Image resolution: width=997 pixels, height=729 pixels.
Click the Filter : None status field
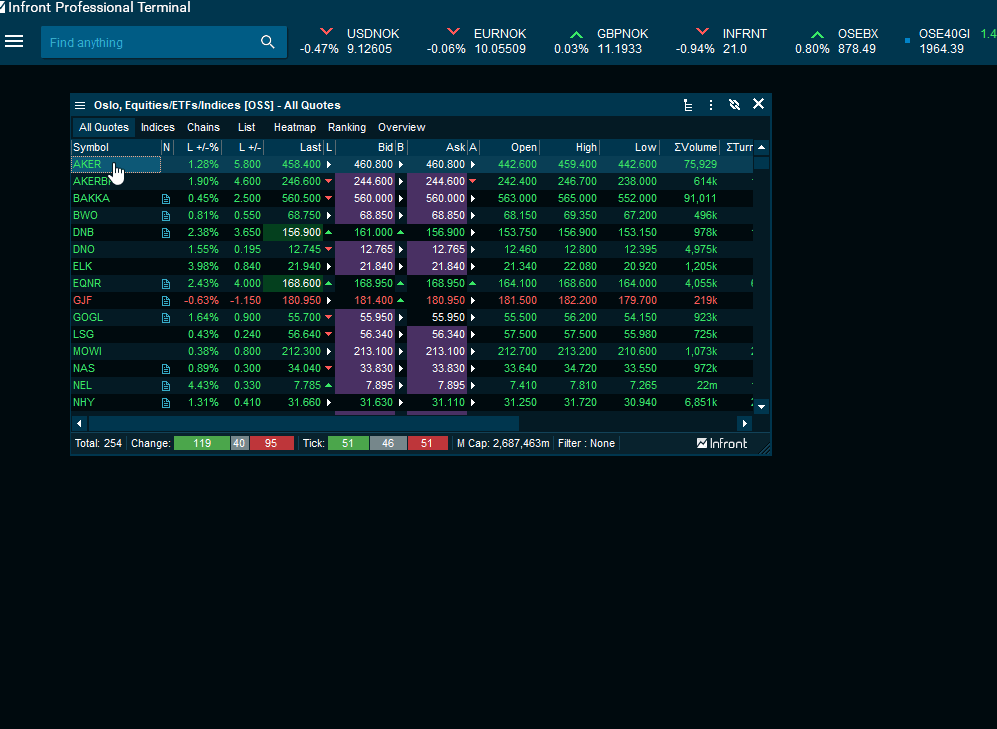(x=586, y=443)
